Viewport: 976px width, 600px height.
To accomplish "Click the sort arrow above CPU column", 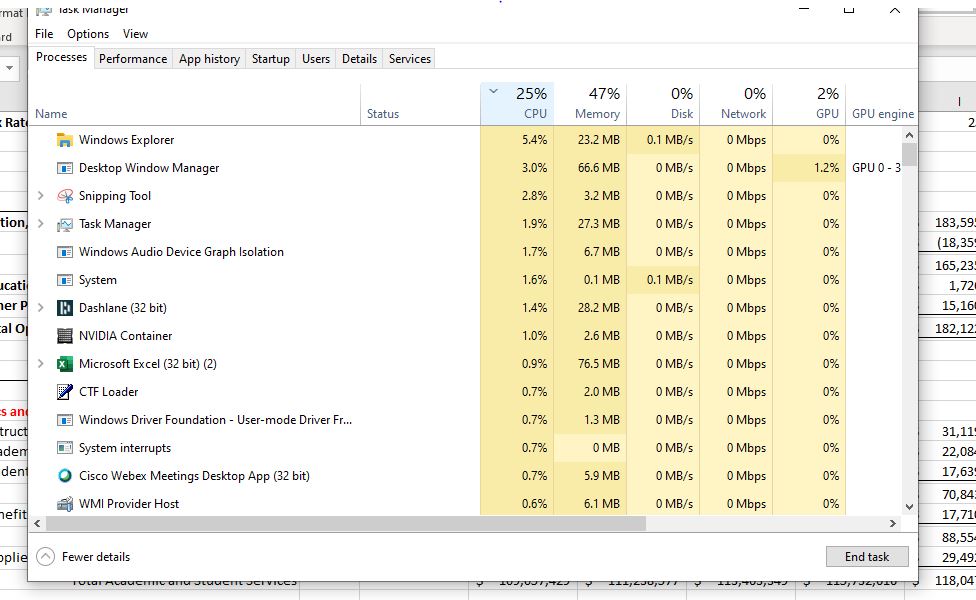I will coord(494,91).
